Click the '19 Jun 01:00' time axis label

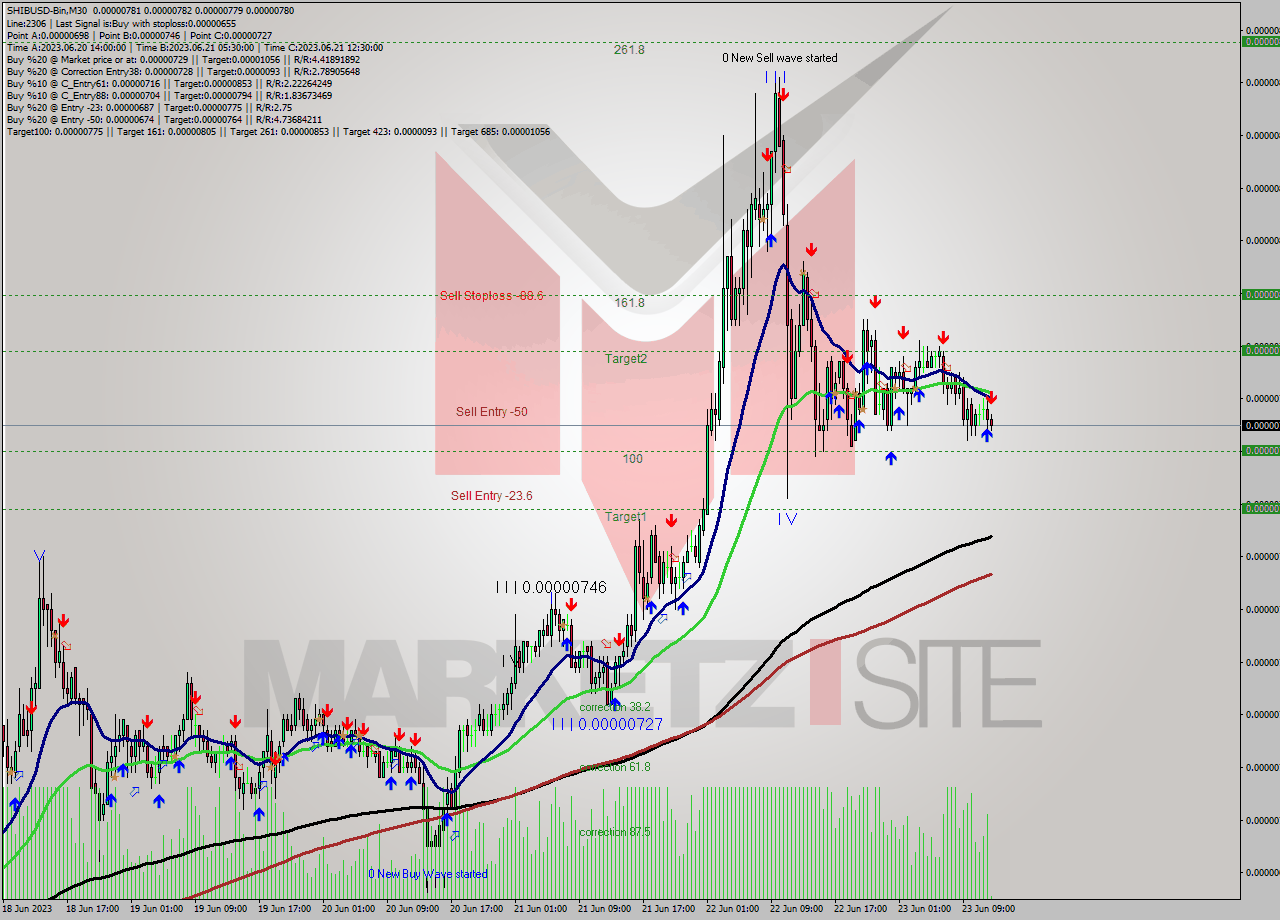click(x=156, y=909)
